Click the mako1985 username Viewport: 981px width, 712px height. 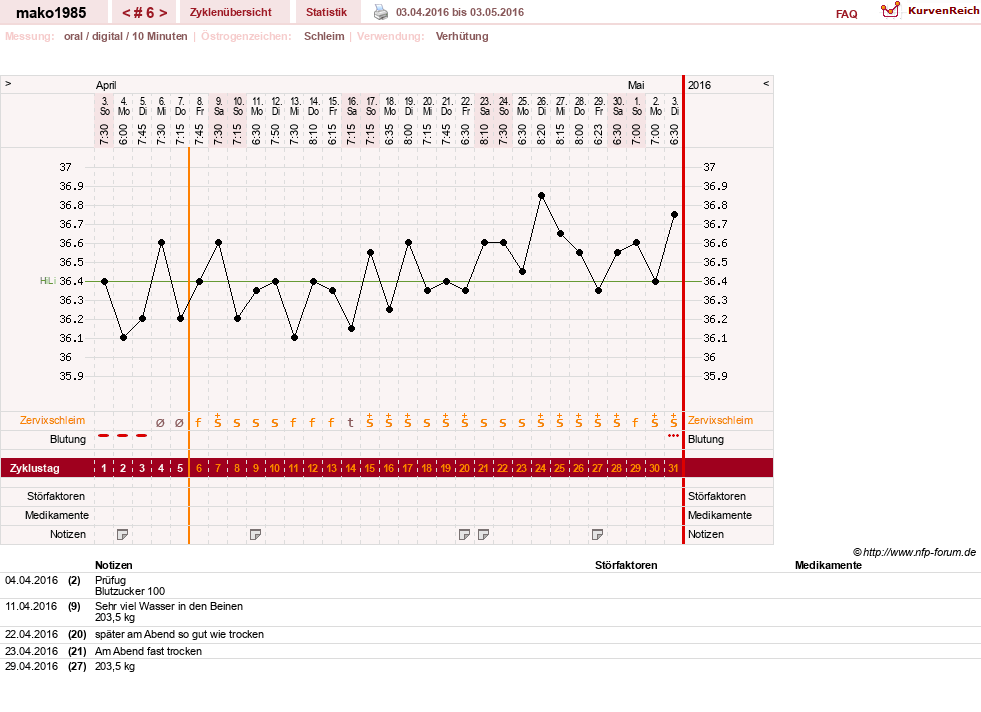(51, 13)
